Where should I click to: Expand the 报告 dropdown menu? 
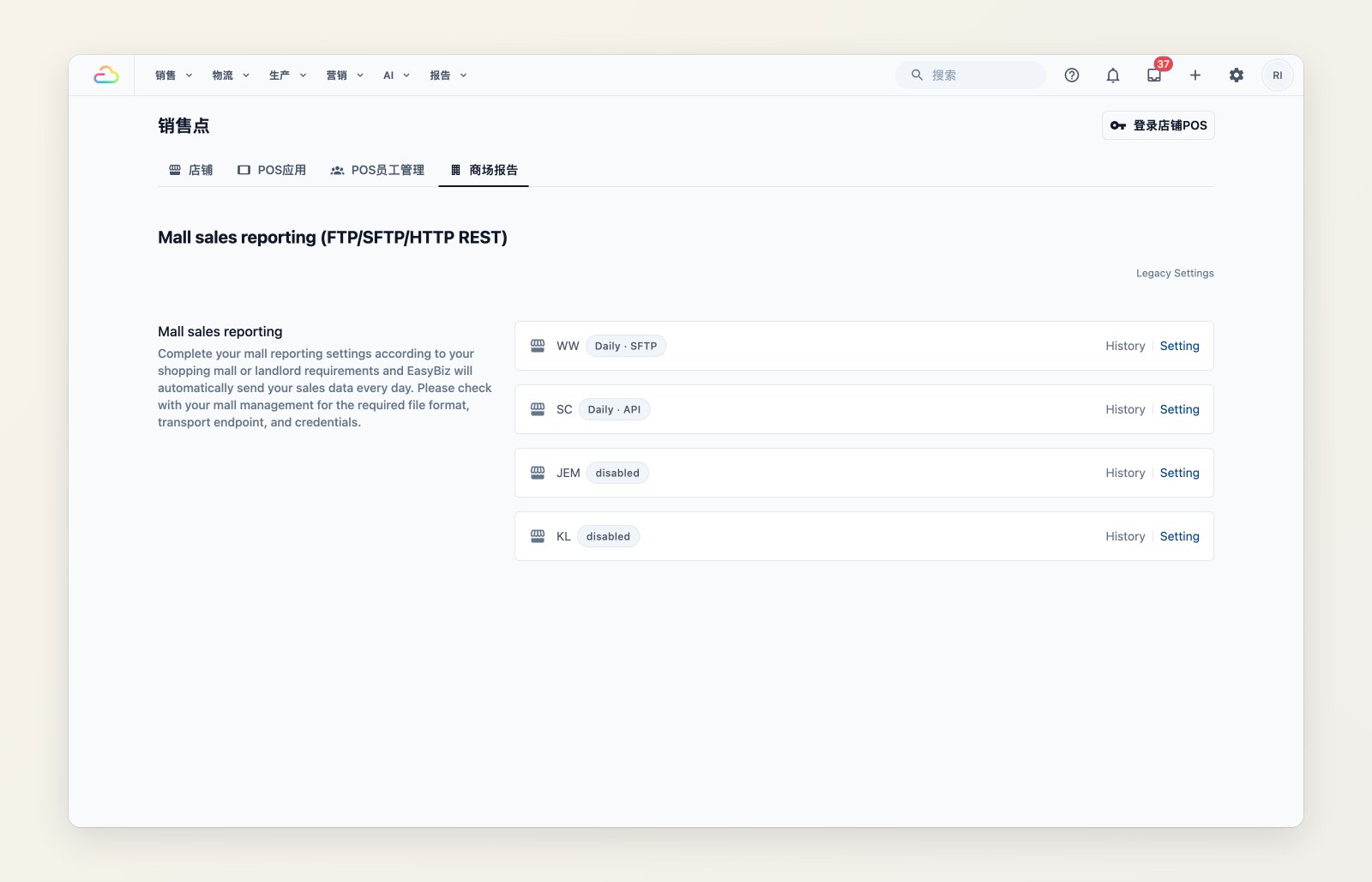click(448, 76)
